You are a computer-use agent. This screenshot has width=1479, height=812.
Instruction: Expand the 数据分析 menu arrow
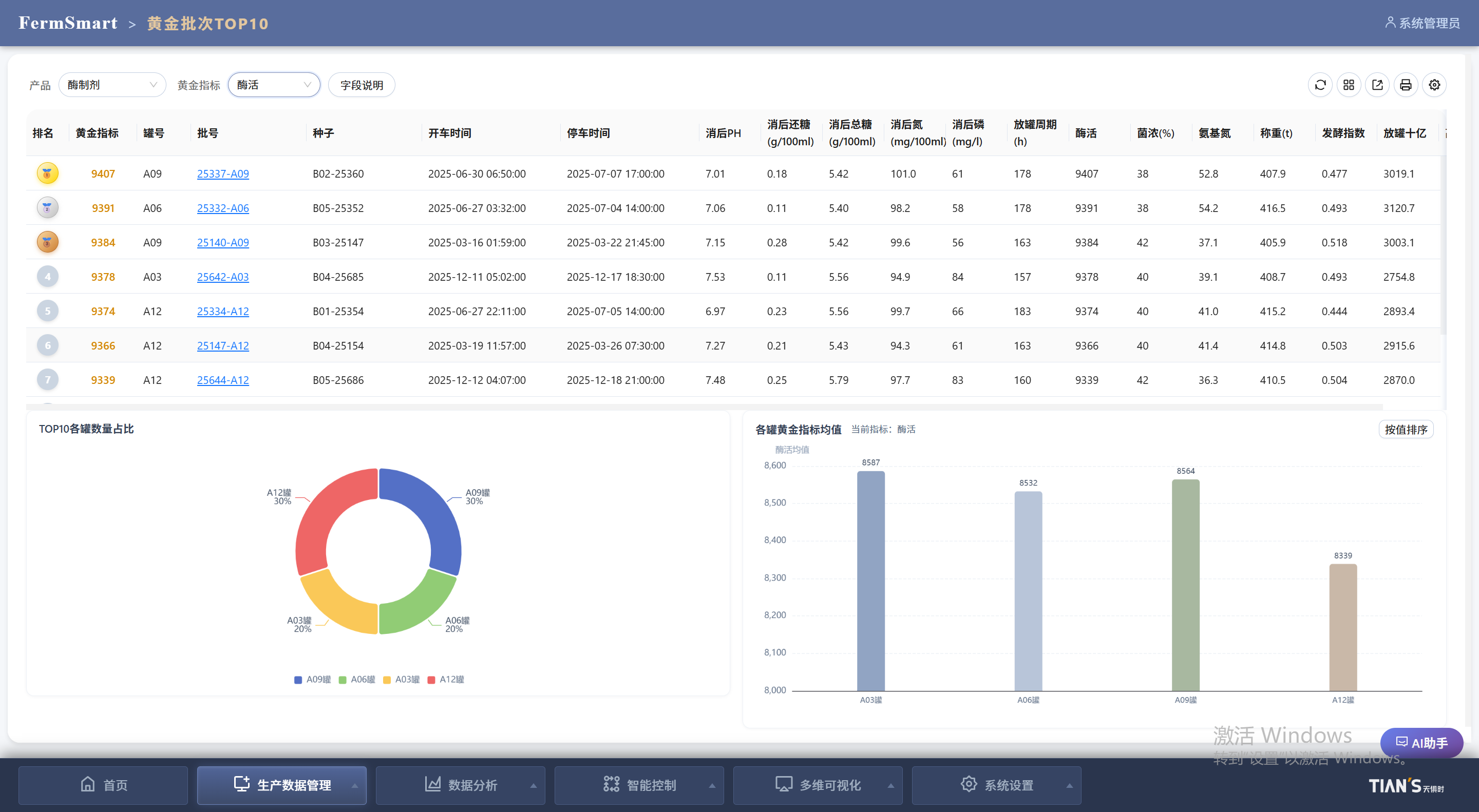(534, 785)
